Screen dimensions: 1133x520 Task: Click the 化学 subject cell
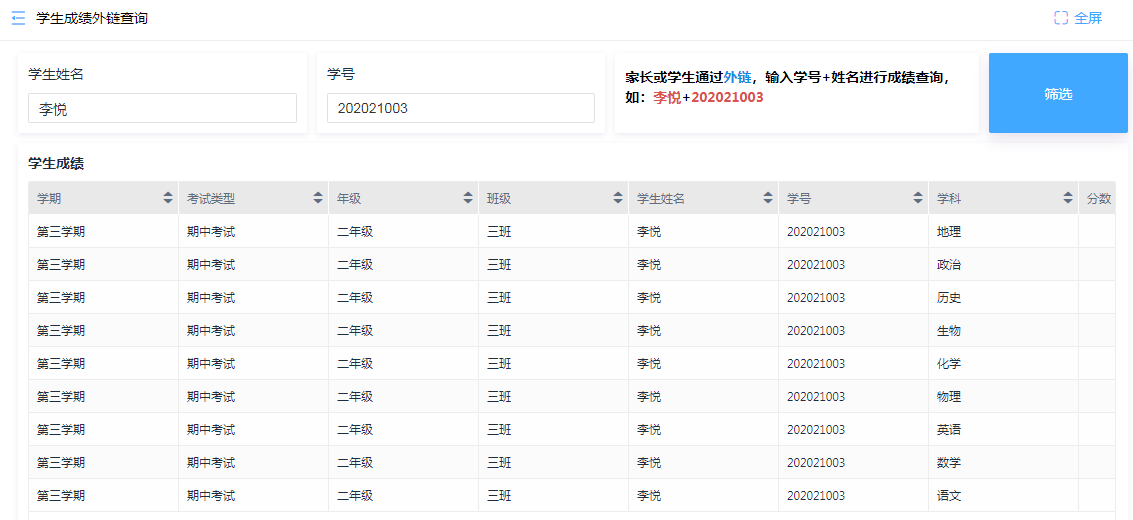pyautogui.click(x=948, y=364)
